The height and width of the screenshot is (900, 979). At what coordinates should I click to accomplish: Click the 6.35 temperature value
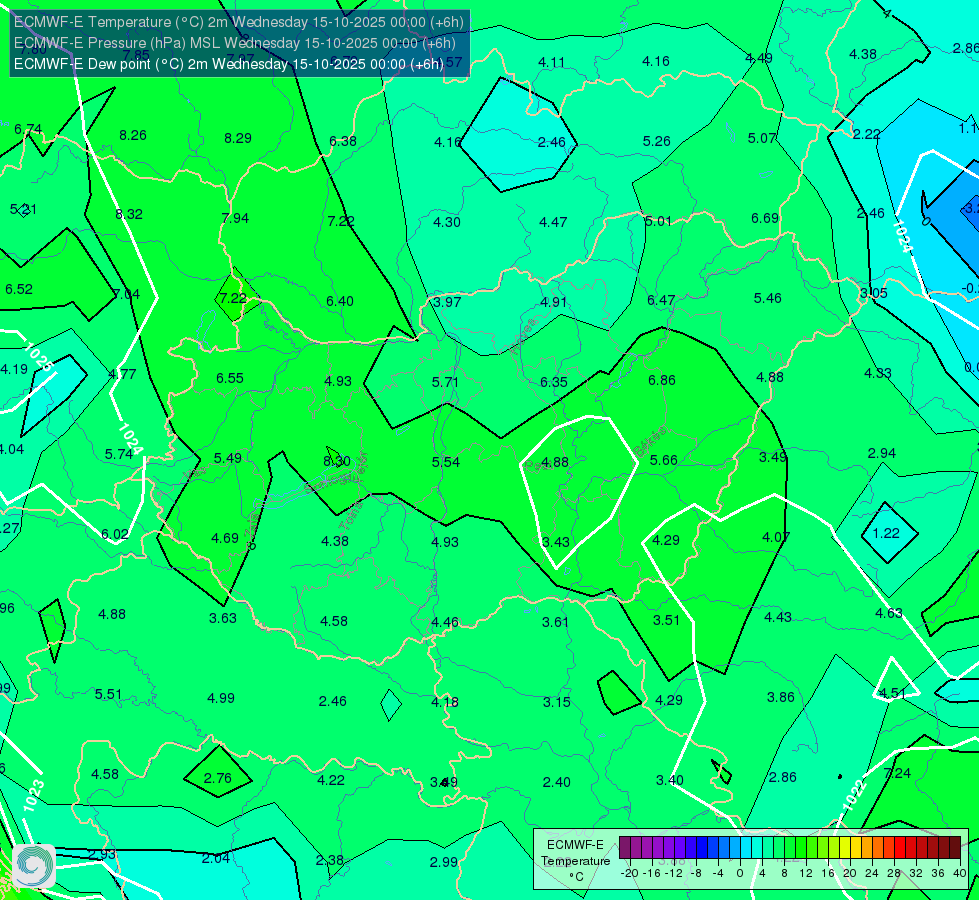click(x=554, y=382)
